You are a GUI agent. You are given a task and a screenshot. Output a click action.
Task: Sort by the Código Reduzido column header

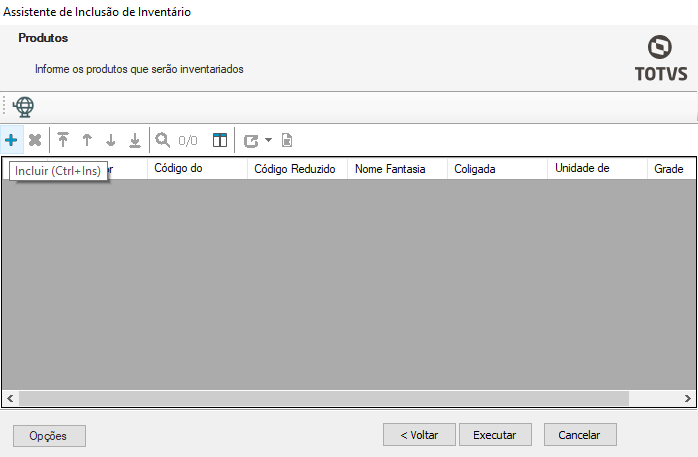pyautogui.click(x=297, y=169)
